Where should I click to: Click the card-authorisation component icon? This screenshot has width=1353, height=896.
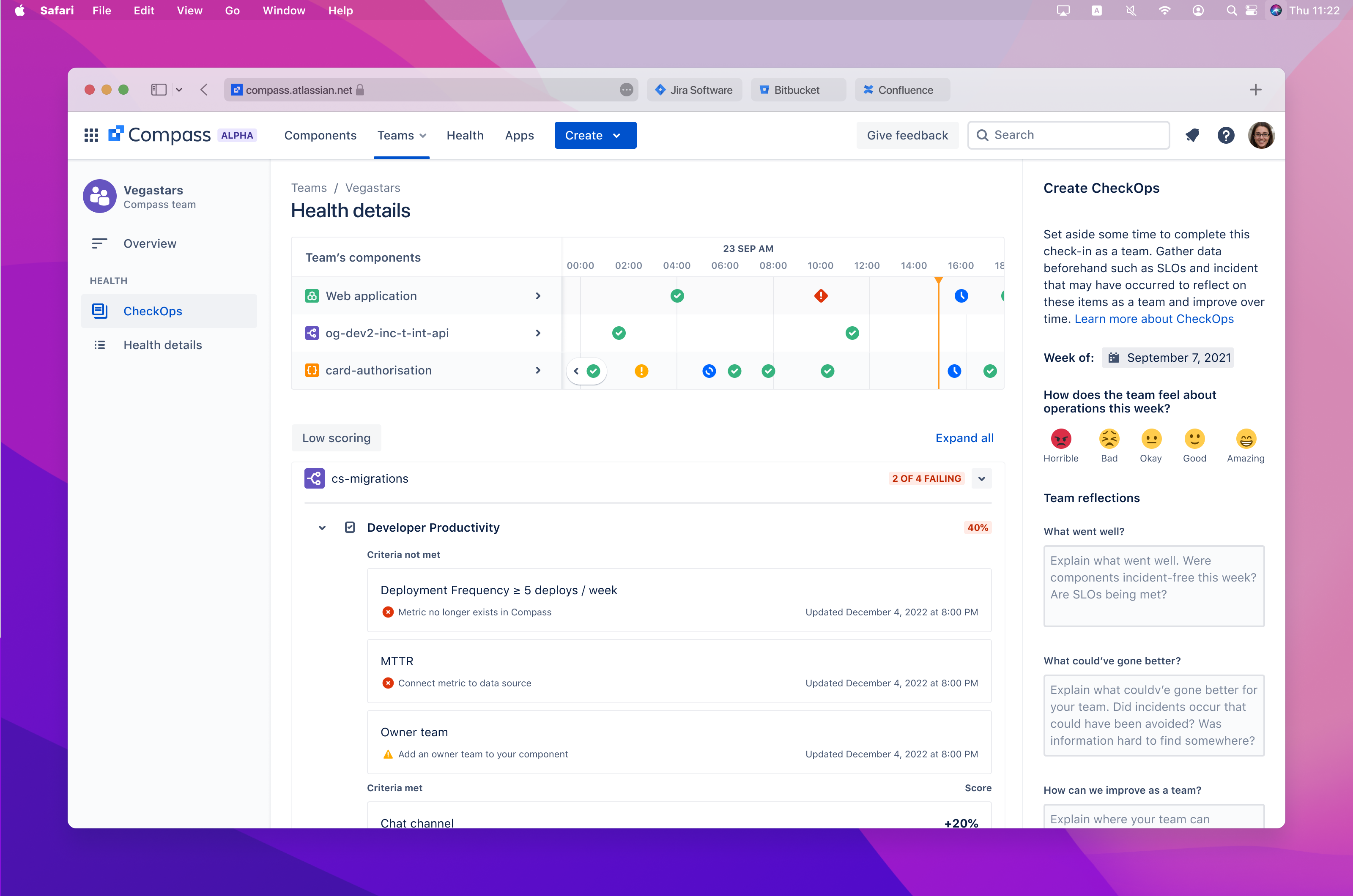point(312,370)
